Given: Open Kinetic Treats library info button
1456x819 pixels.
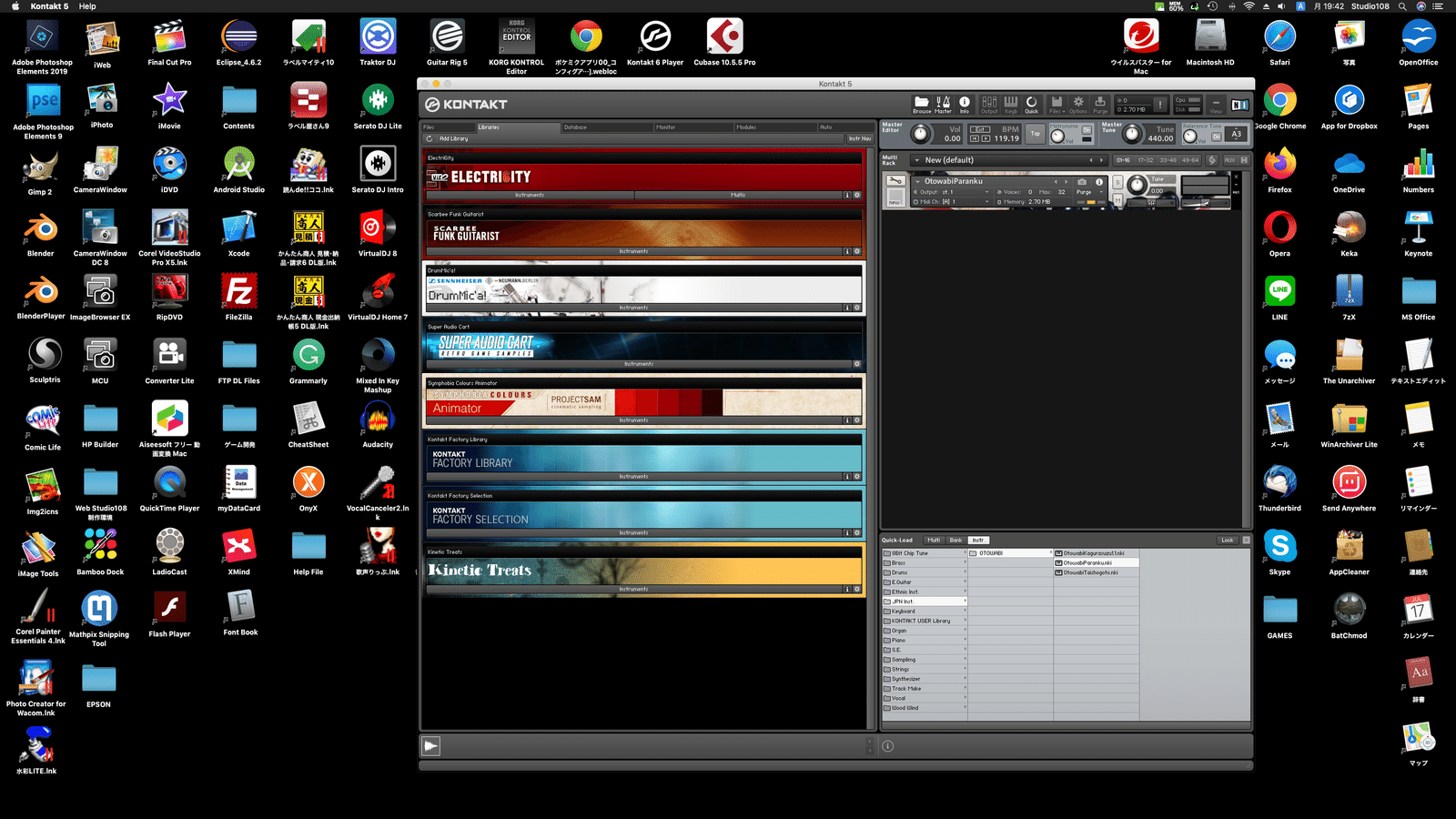Looking at the screenshot, I should [846, 590].
